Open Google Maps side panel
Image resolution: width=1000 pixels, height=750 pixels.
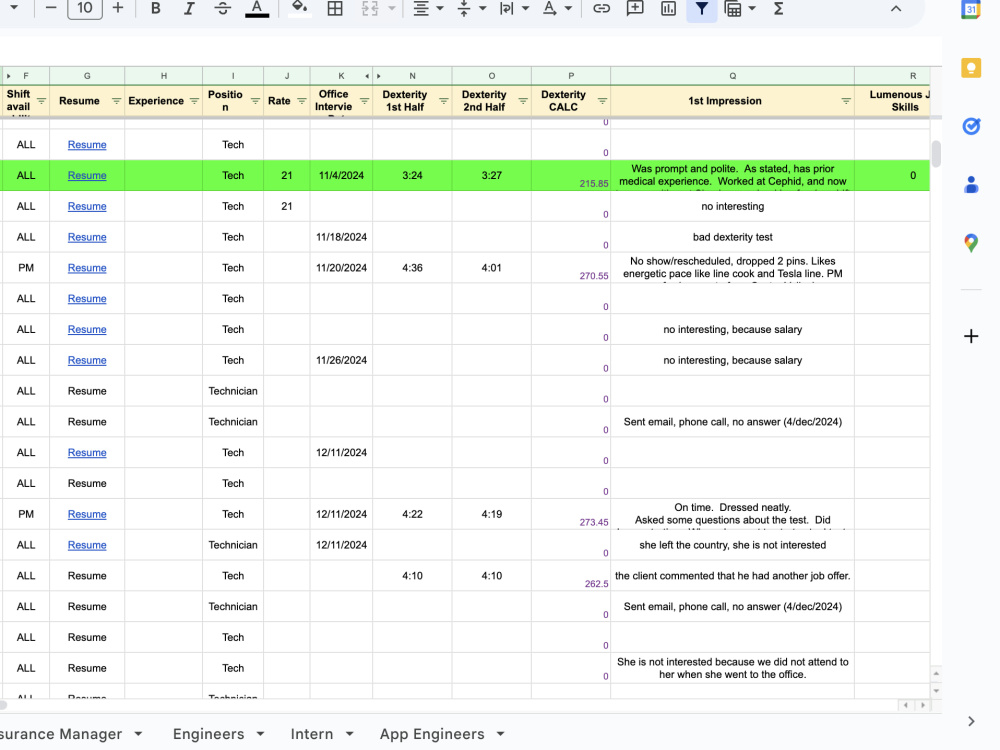coord(971,243)
